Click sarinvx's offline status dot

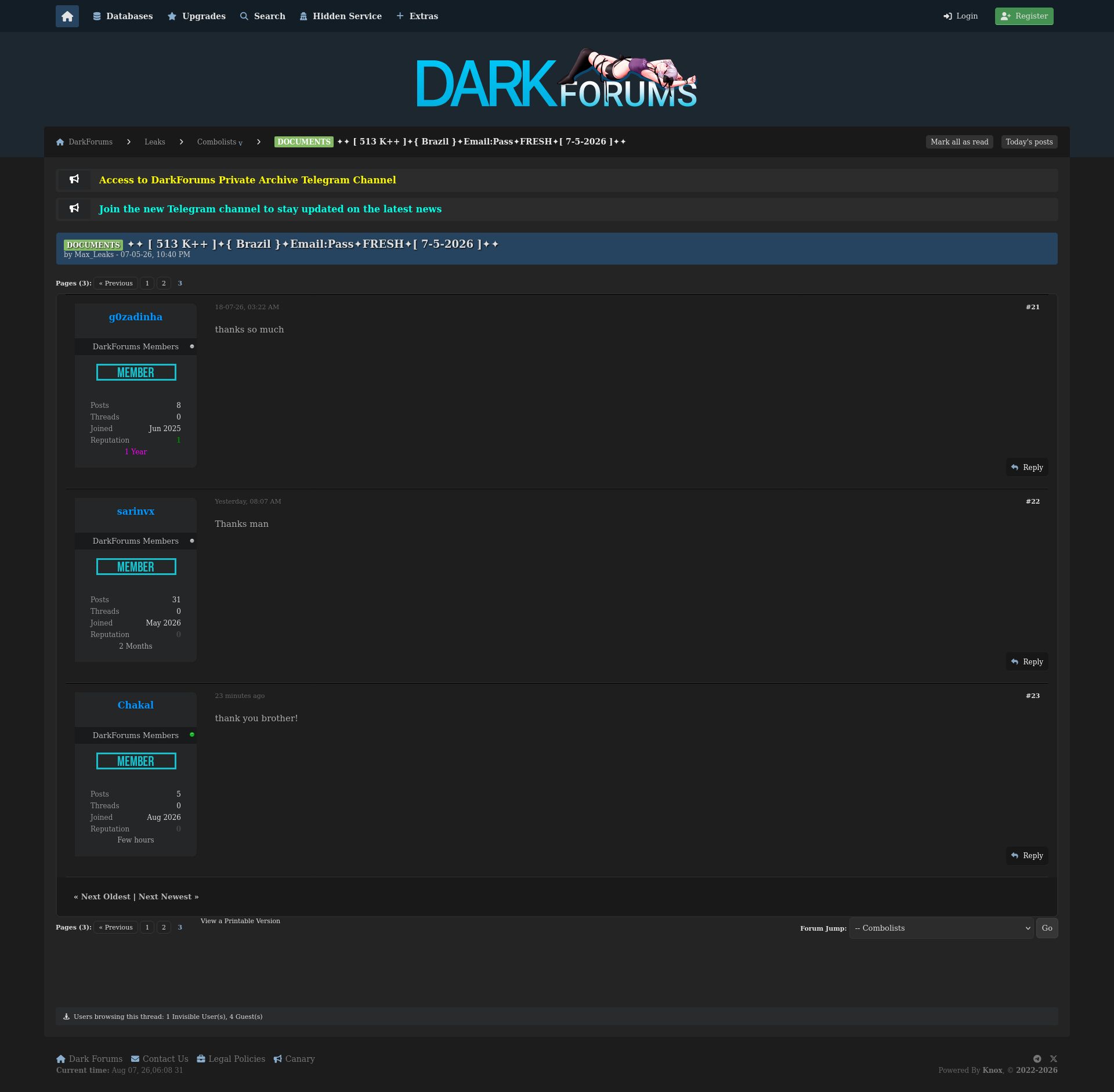[192, 541]
